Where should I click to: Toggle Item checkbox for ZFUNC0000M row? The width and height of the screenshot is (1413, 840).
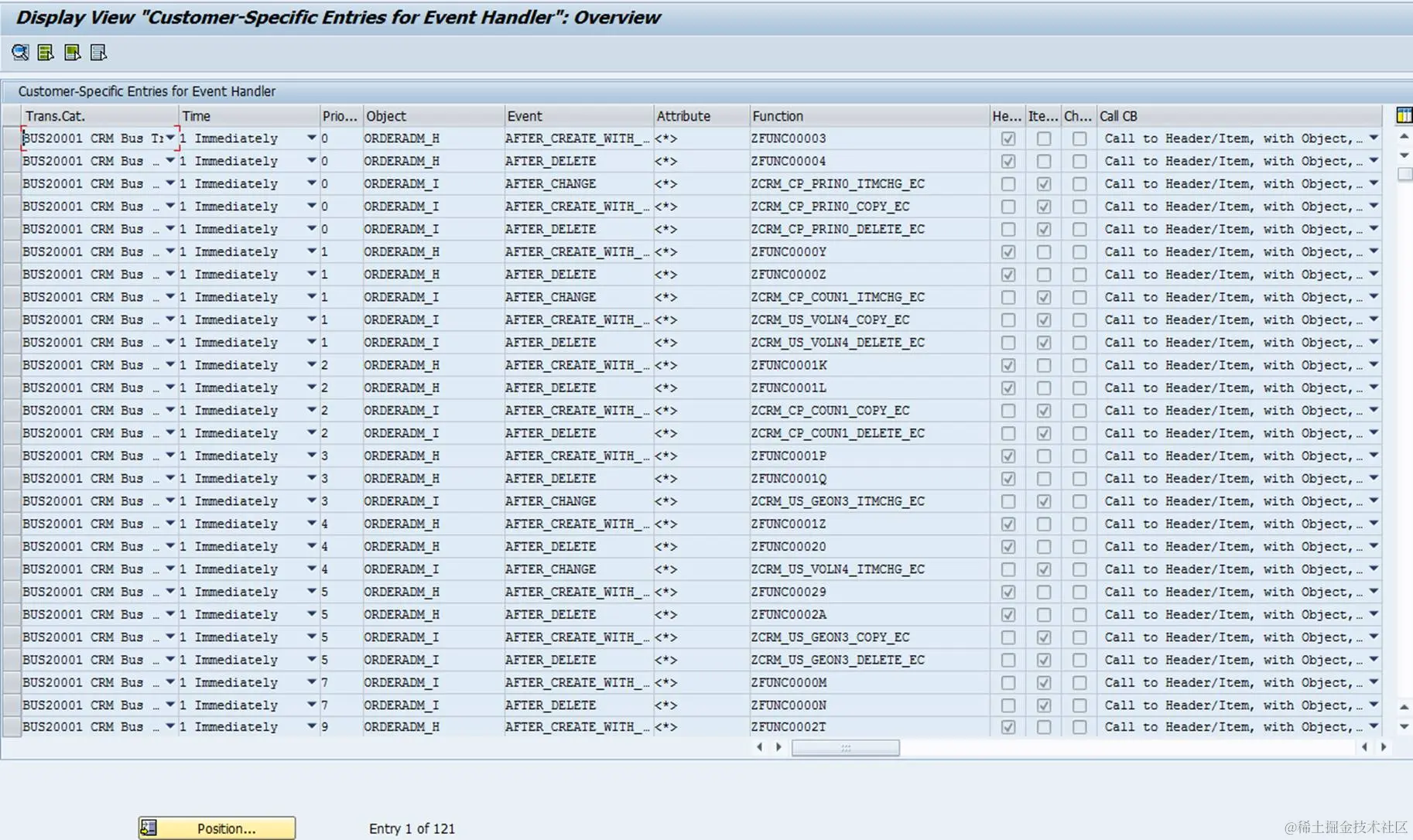coord(1044,683)
